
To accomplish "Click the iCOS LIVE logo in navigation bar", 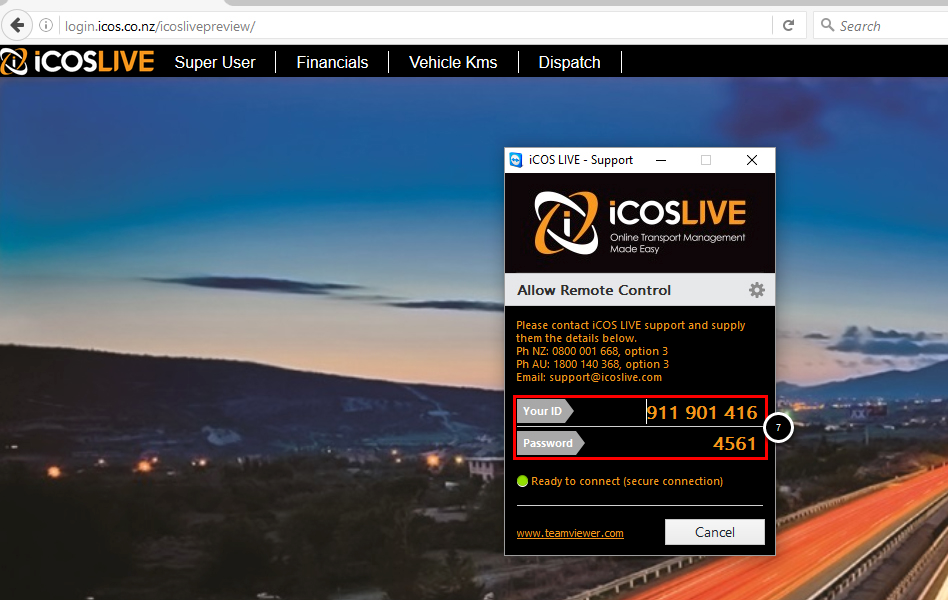I will pyautogui.click(x=77, y=61).
